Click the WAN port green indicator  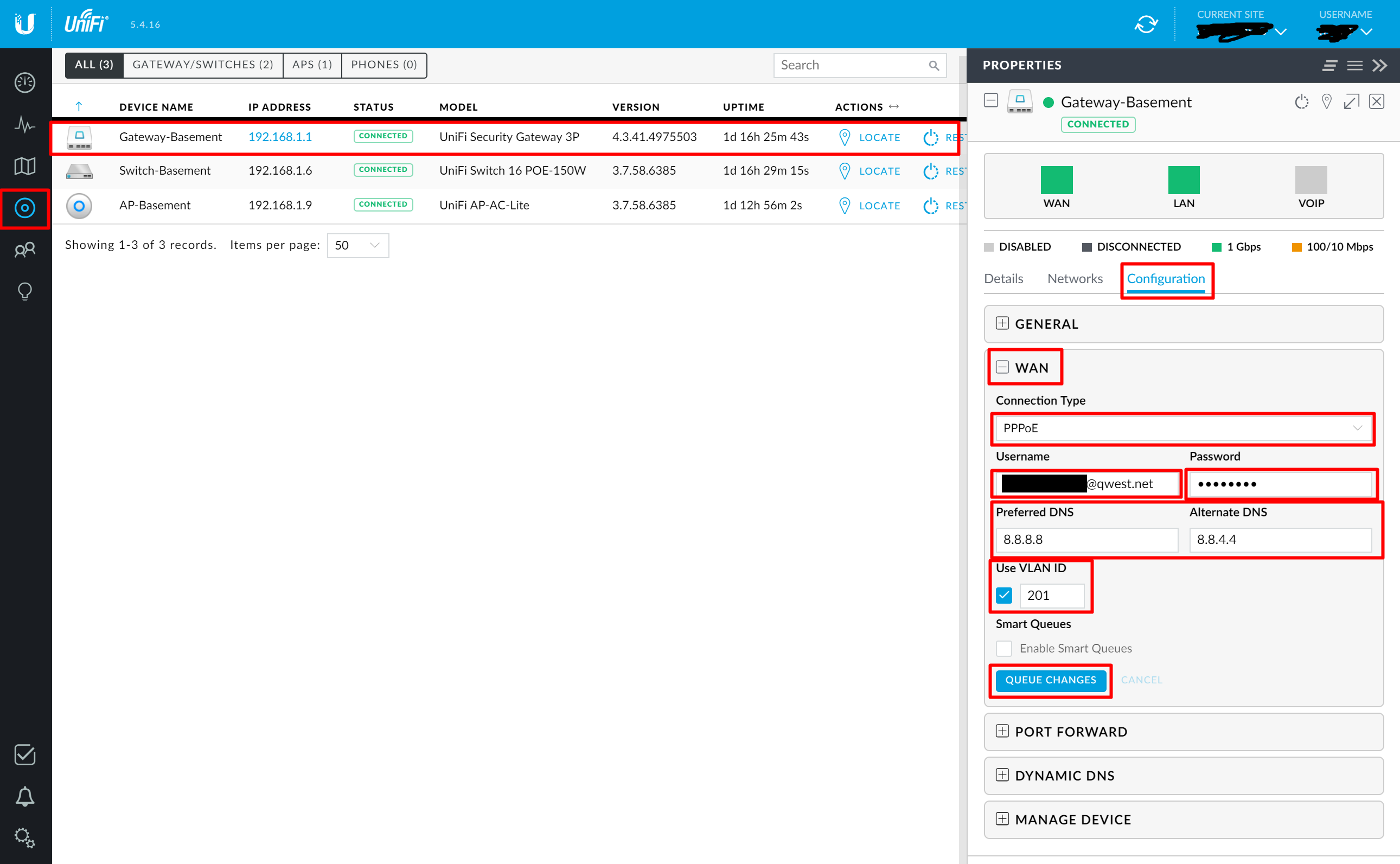[x=1057, y=180]
